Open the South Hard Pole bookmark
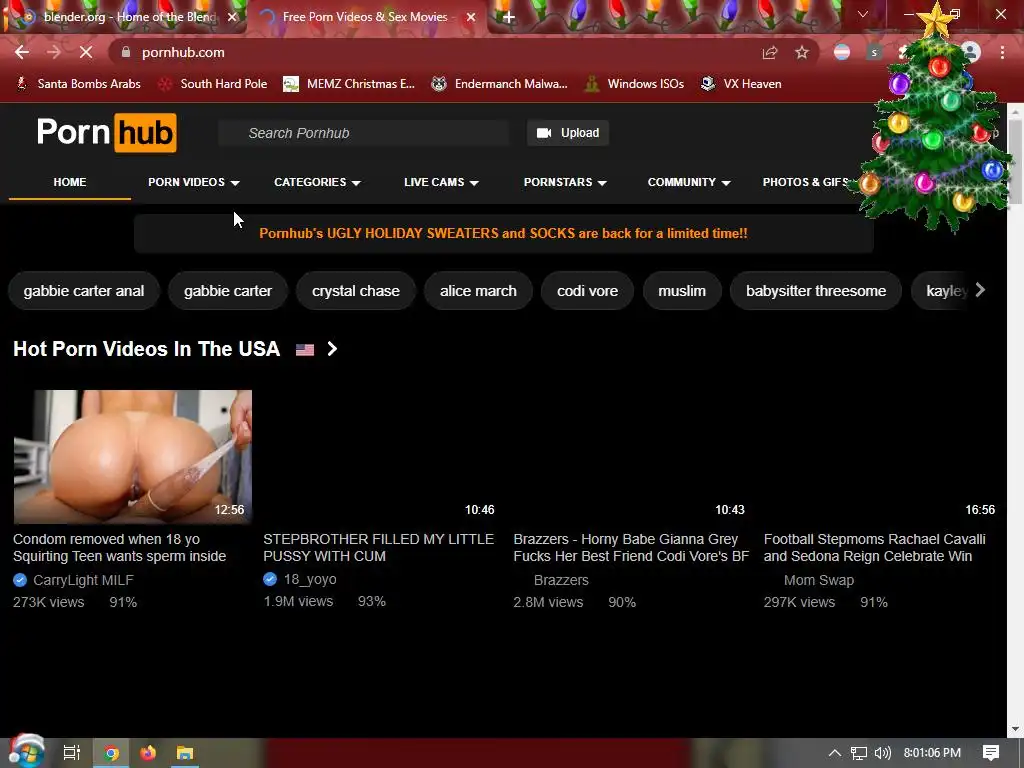 point(214,84)
